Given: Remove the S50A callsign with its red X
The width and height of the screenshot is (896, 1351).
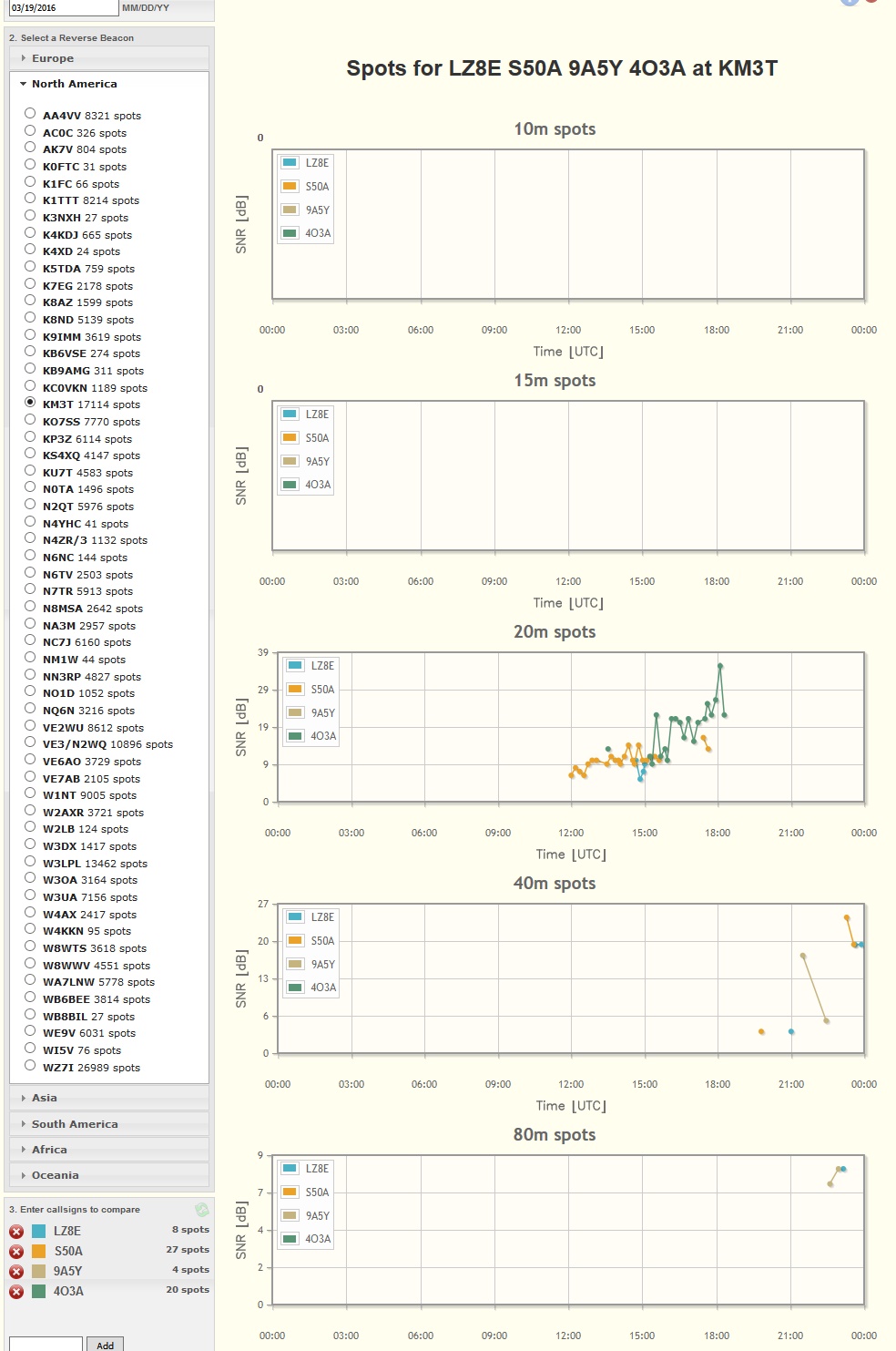Looking at the screenshot, I should coord(16,1251).
